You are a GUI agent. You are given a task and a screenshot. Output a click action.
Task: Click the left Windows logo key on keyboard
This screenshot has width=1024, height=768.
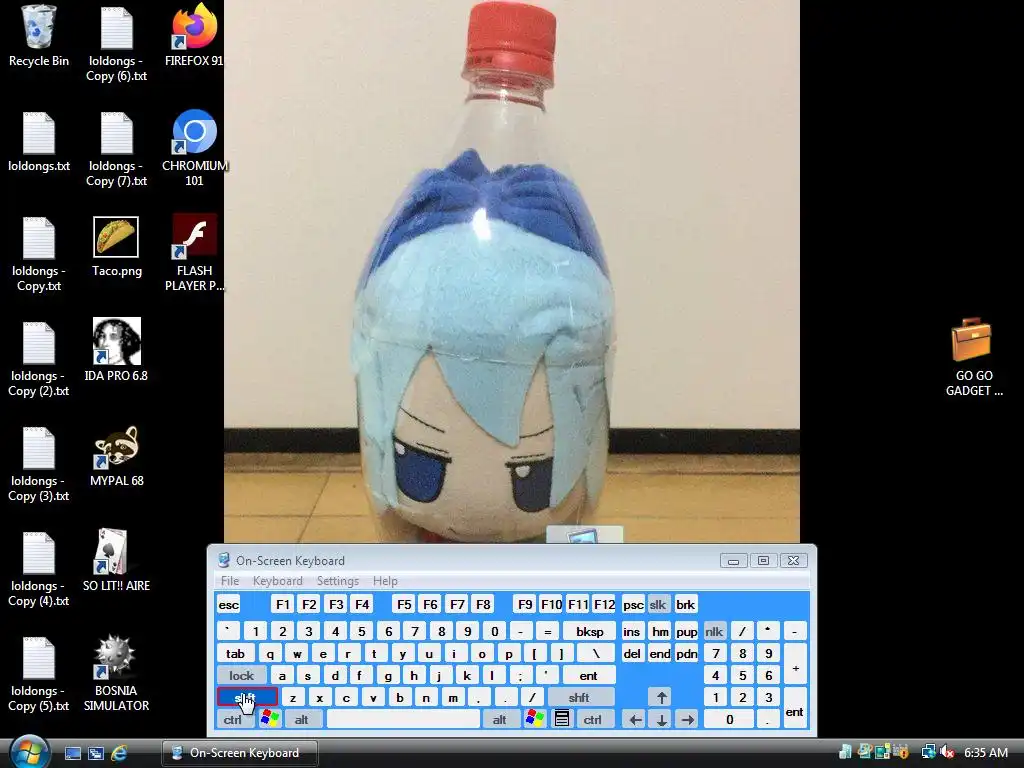point(269,719)
